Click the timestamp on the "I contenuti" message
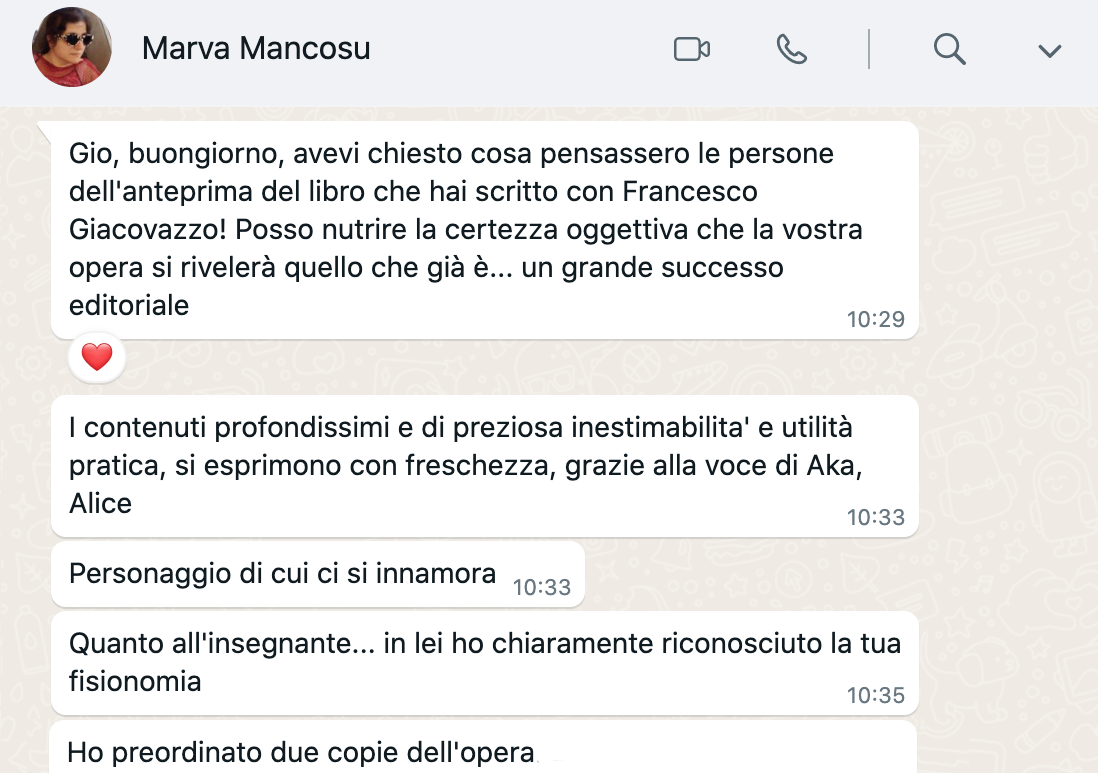This screenshot has width=1098, height=773. [x=875, y=517]
